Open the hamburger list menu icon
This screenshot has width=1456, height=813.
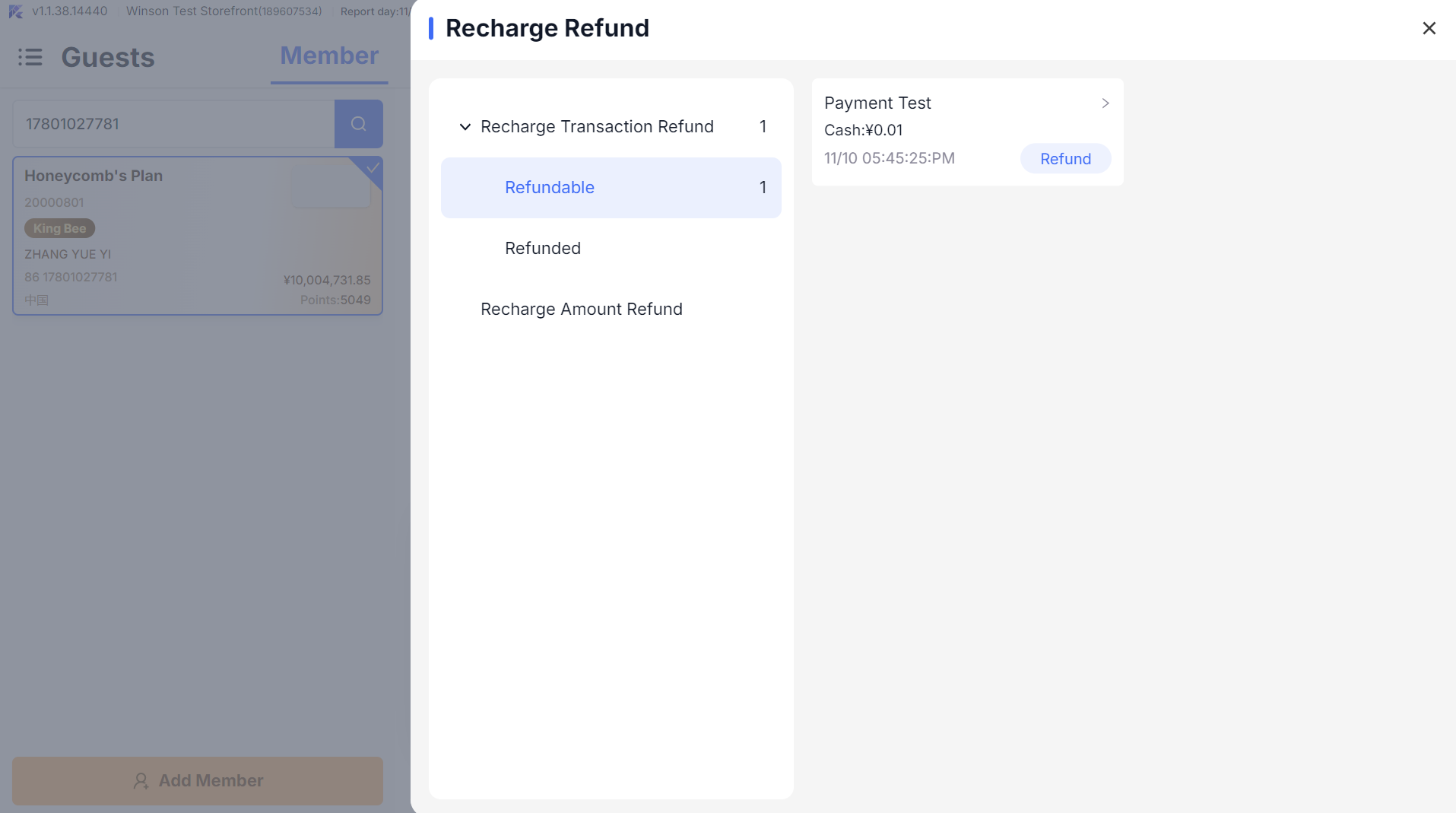[x=30, y=57]
